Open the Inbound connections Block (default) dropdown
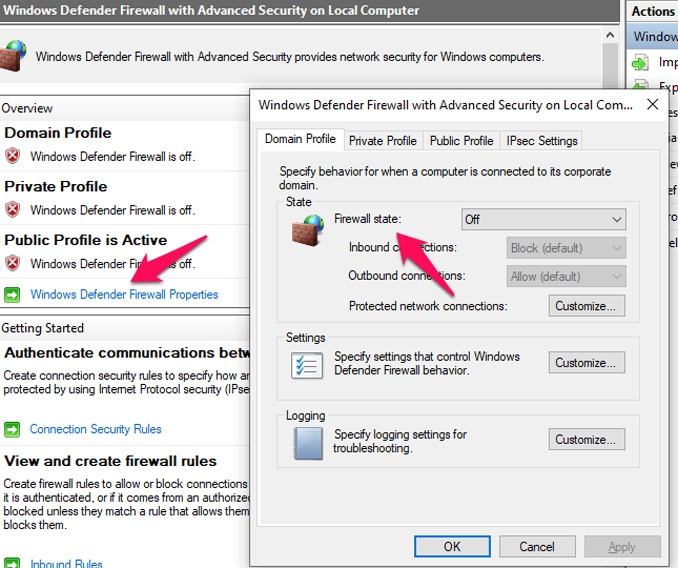Viewport: 678px width, 568px height. click(x=566, y=248)
